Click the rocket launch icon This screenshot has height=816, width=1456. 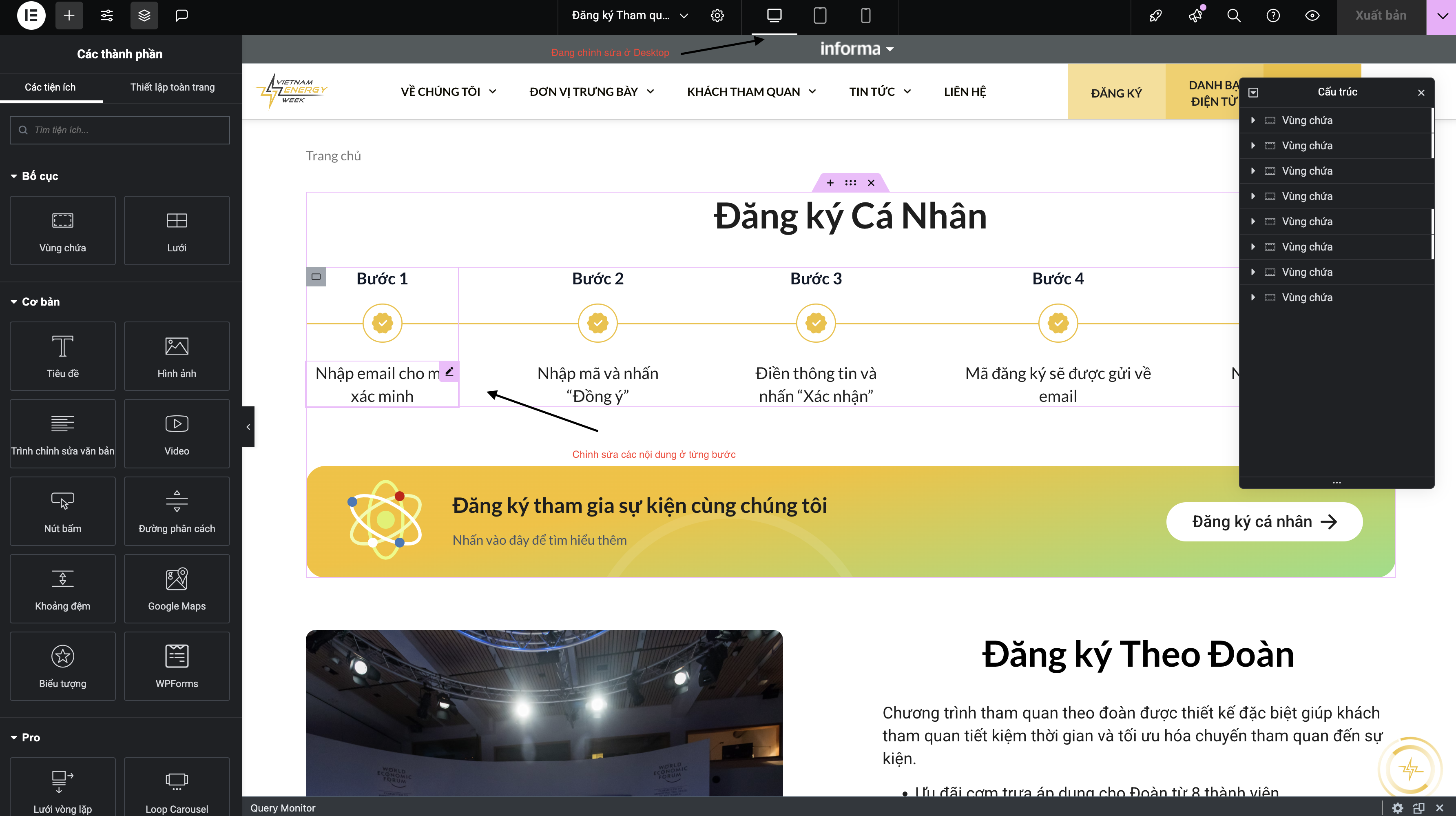[x=1155, y=15]
